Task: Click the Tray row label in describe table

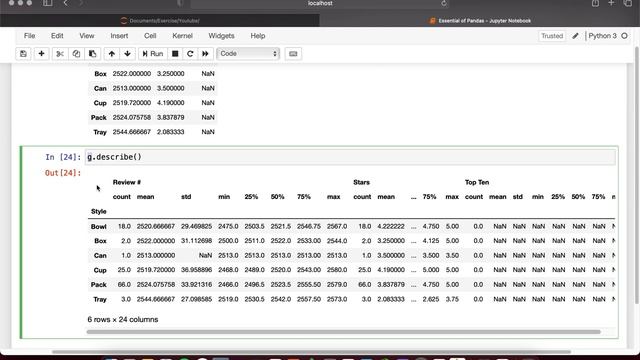Action: pos(100,299)
